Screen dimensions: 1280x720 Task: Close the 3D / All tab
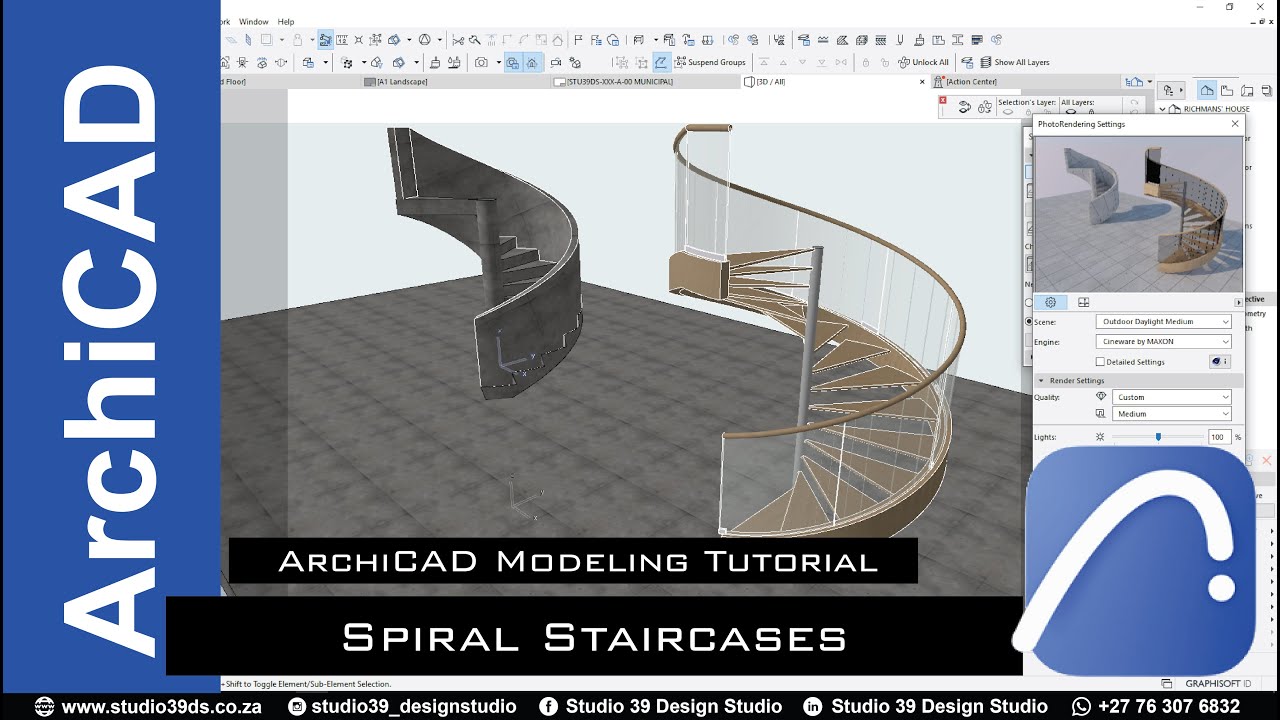[922, 82]
